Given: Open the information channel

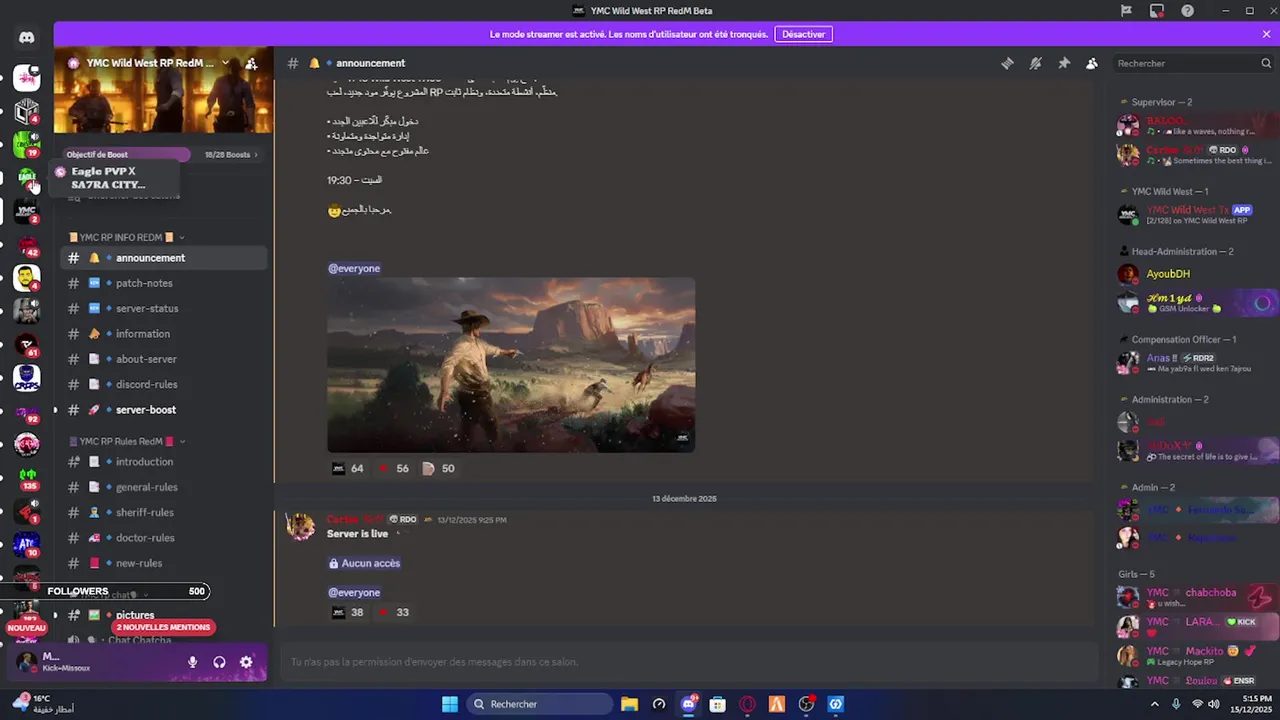Looking at the screenshot, I should tap(163, 334).
